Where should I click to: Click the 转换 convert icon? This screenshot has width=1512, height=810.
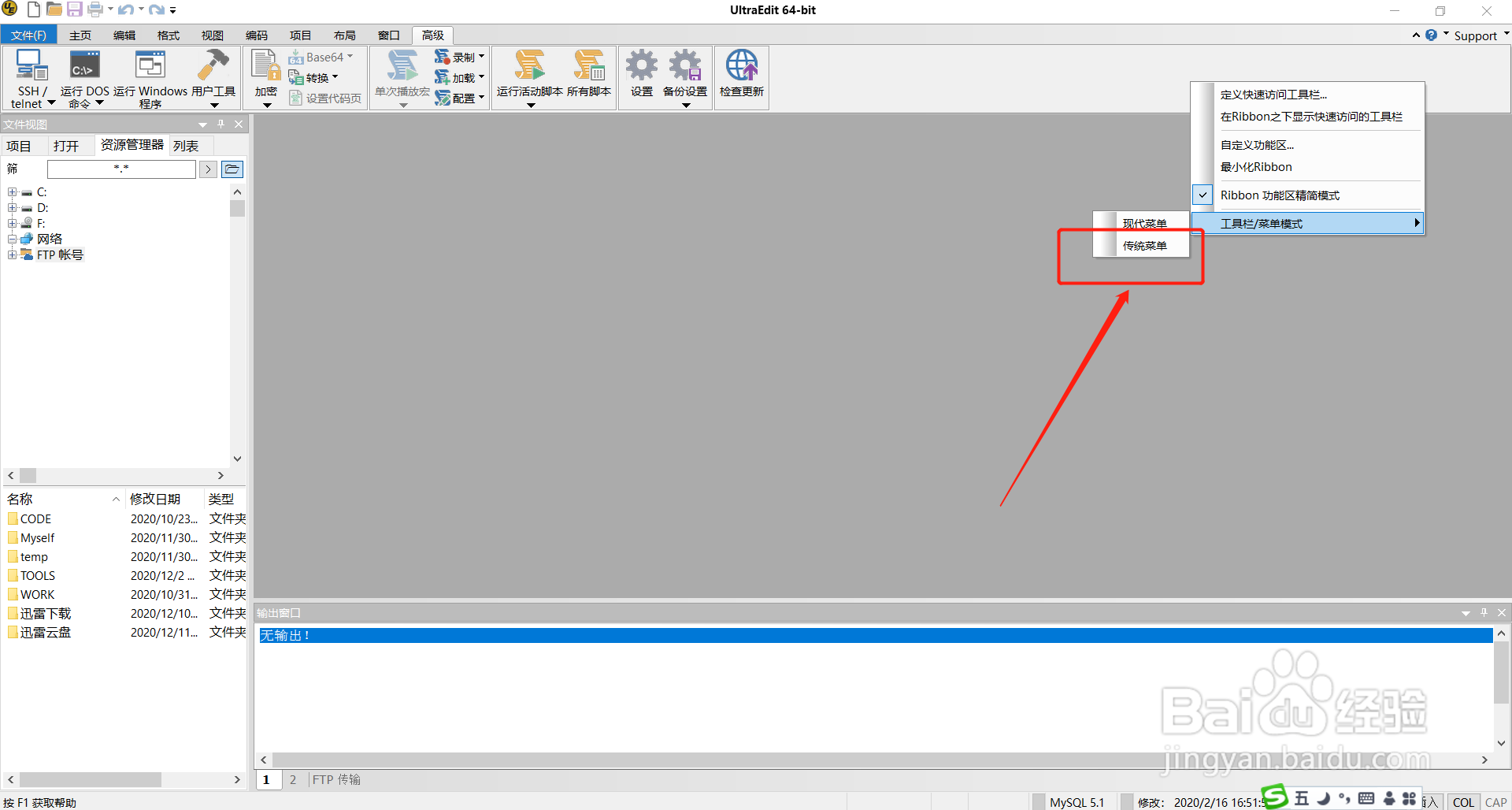point(296,77)
